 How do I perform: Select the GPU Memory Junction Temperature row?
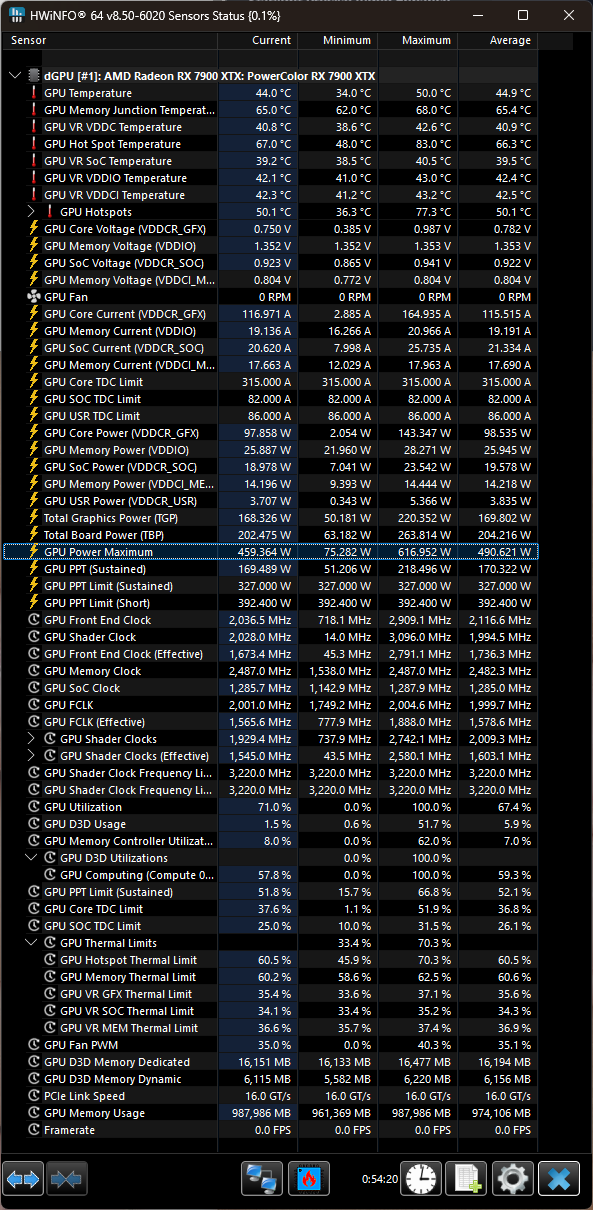271,110
